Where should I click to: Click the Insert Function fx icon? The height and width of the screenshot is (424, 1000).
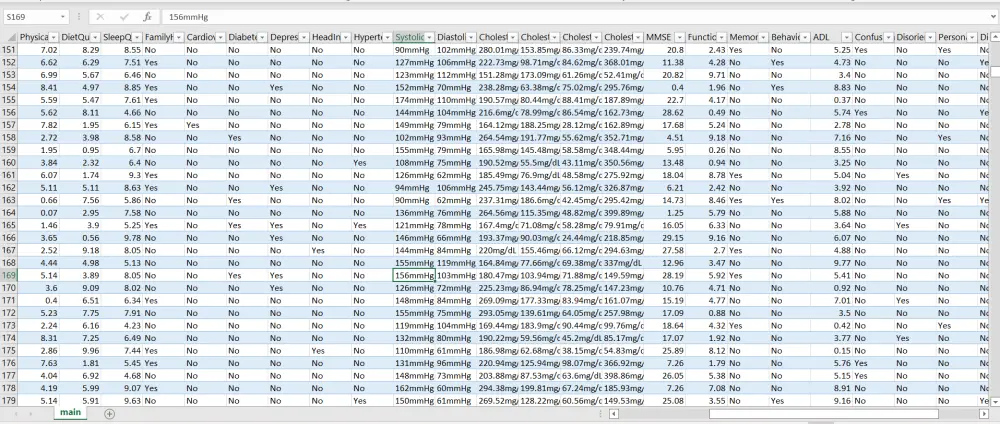point(147,17)
